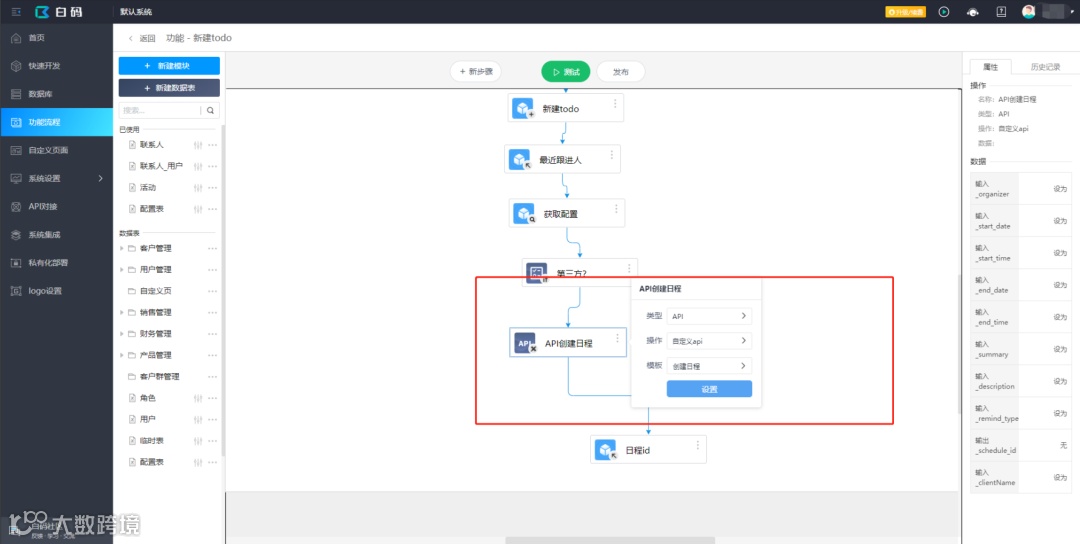Focus the table search input field

160,110
